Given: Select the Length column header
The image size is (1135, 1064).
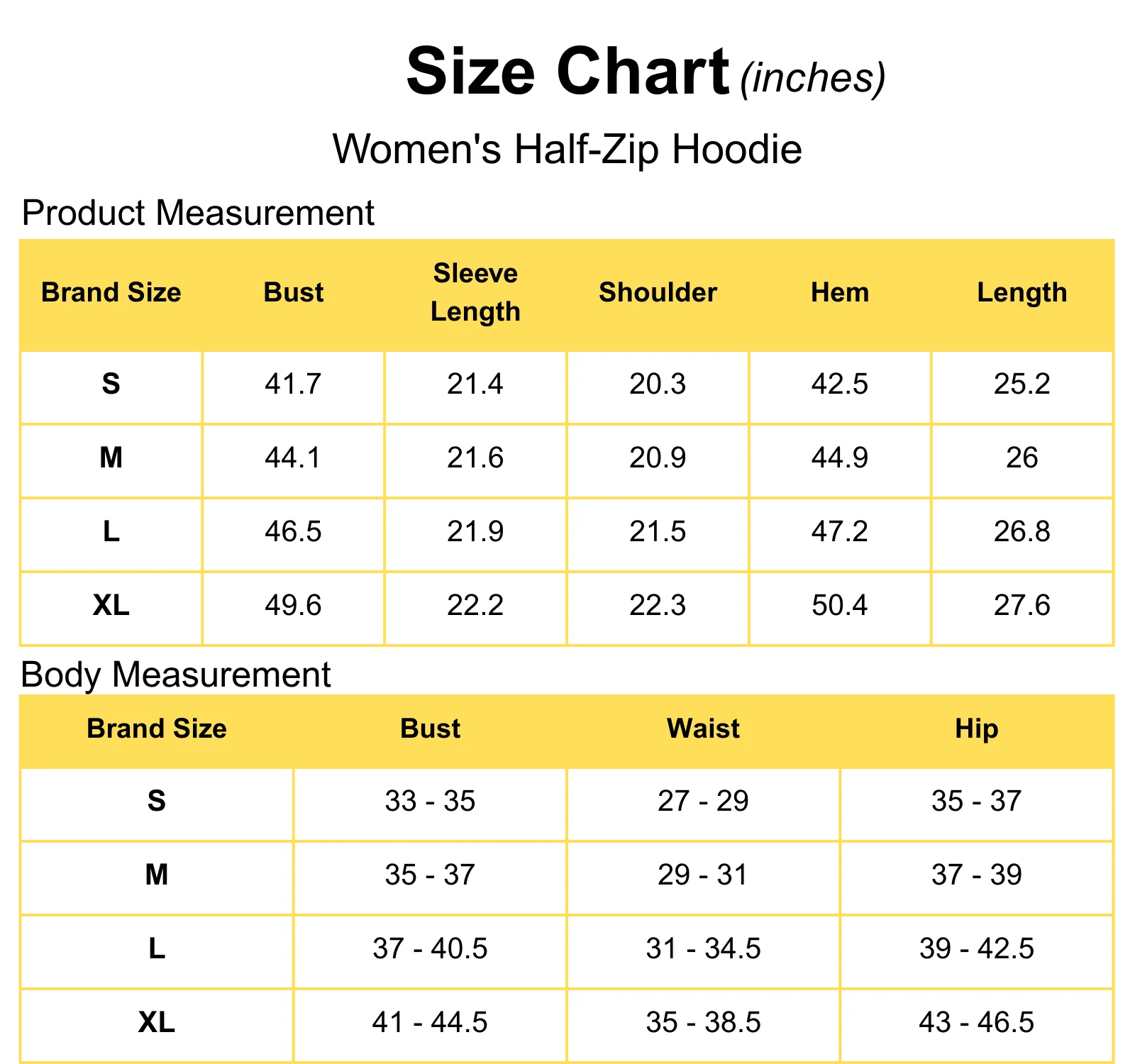Looking at the screenshot, I should [x=1022, y=293].
